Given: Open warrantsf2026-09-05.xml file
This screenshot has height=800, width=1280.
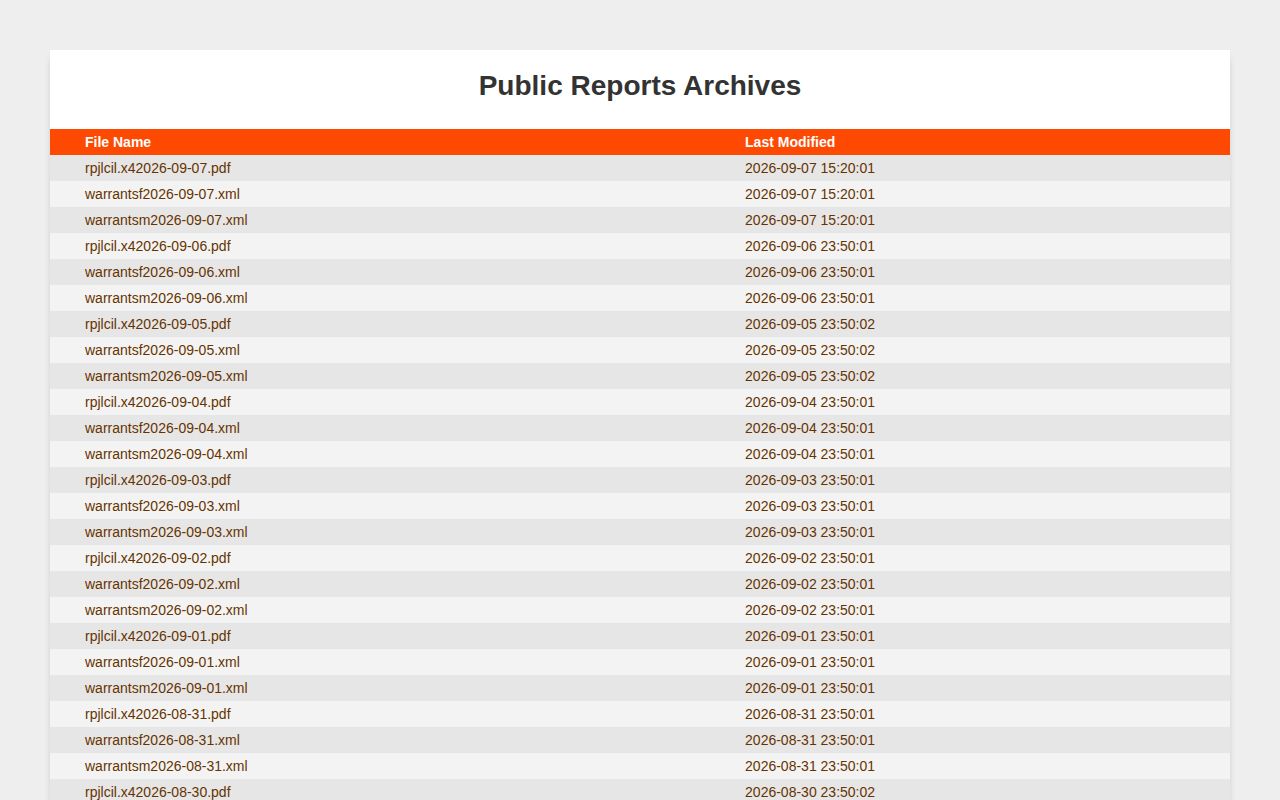Looking at the screenshot, I should pos(162,350).
